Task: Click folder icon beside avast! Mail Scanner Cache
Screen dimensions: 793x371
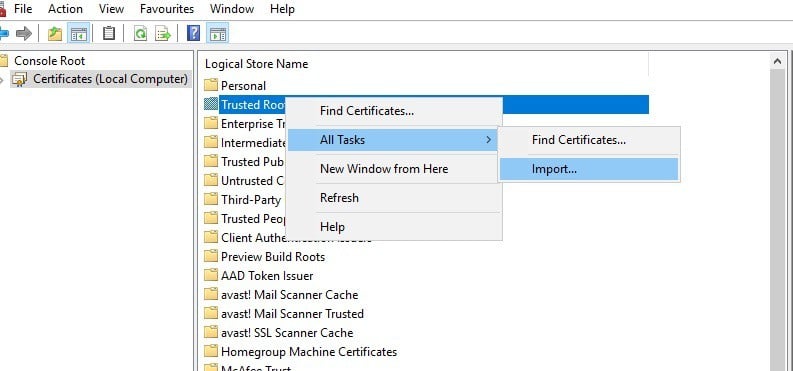Action: point(211,295)
